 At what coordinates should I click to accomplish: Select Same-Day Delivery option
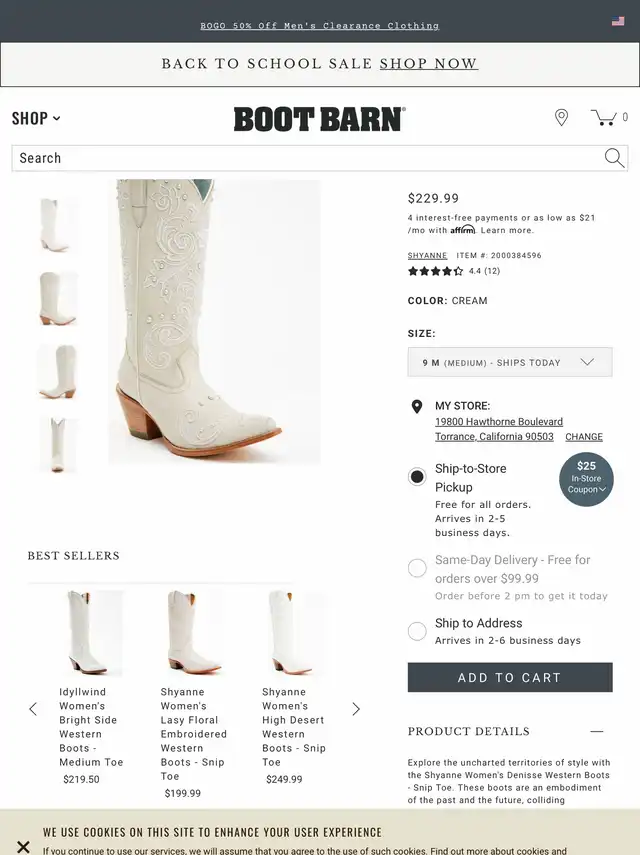click(417, 568)
